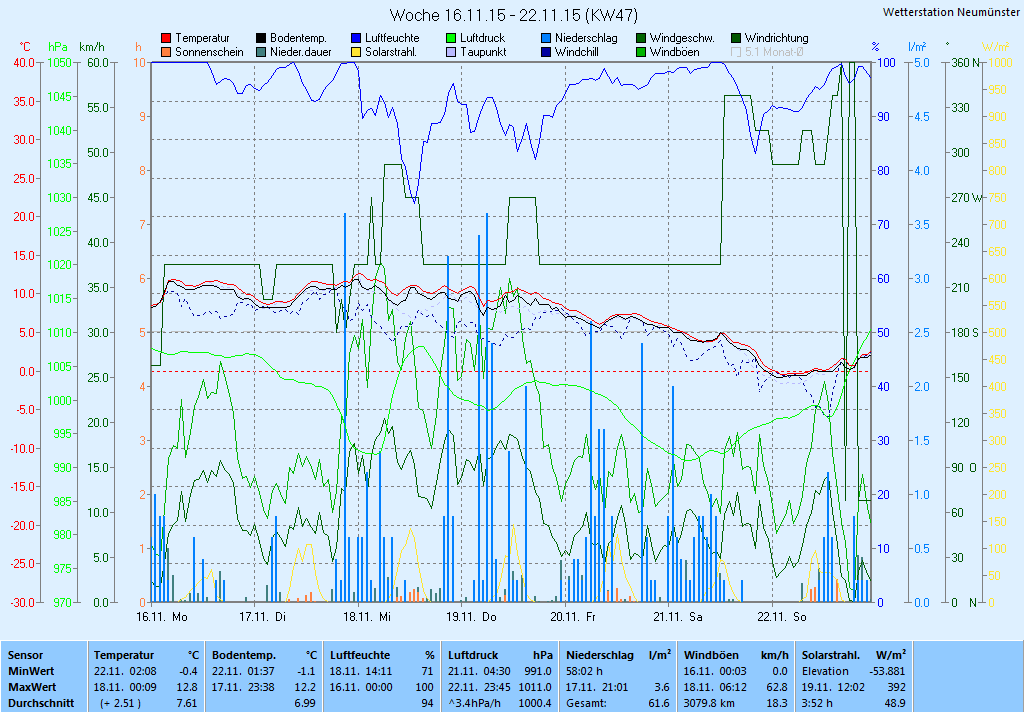Click the blue Luftfeuchte legend swatch
The width and height of the screenshot is (1024, 712).
tap(356, 39)
